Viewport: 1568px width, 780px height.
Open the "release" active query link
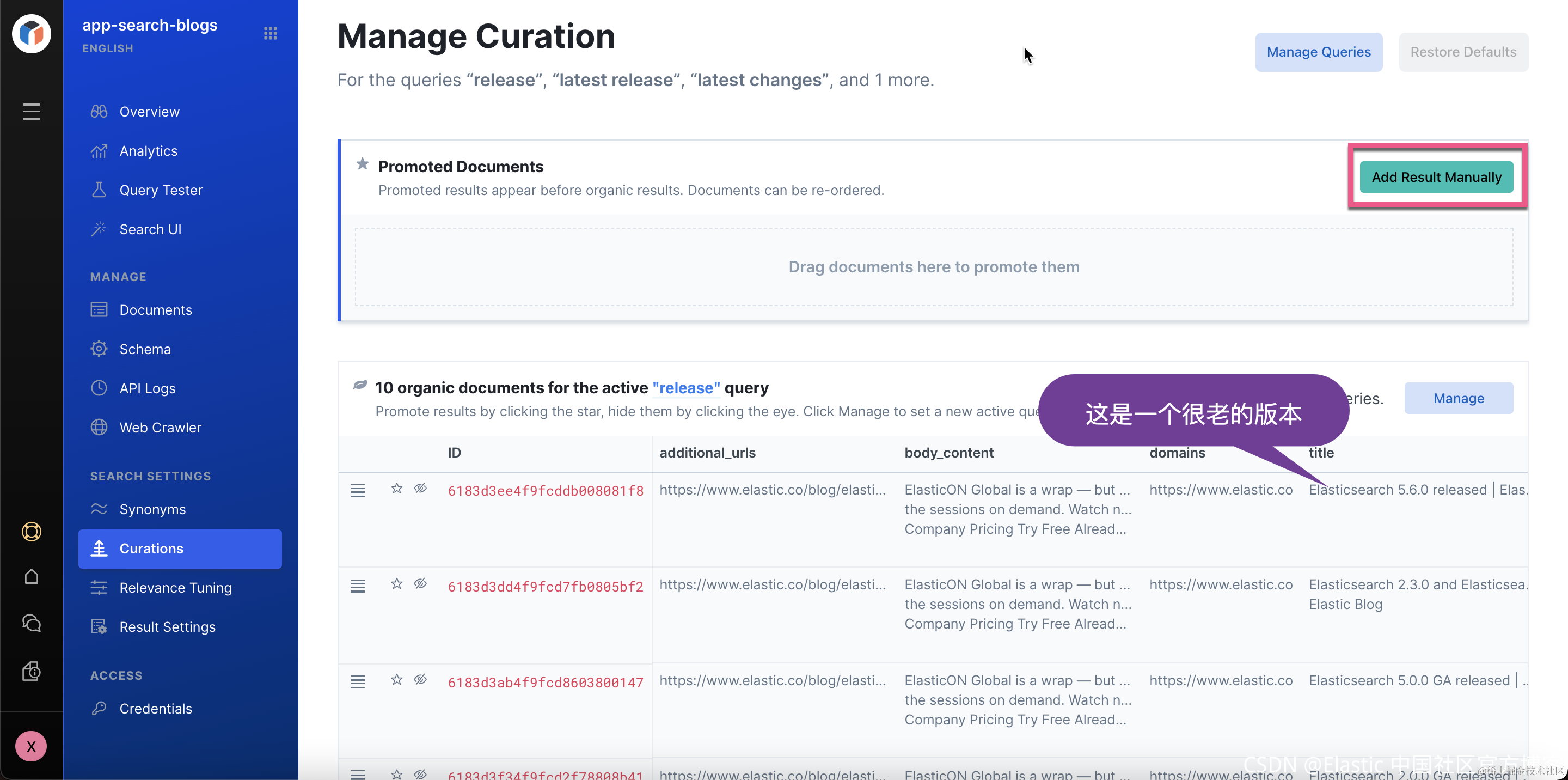(686, 388)
